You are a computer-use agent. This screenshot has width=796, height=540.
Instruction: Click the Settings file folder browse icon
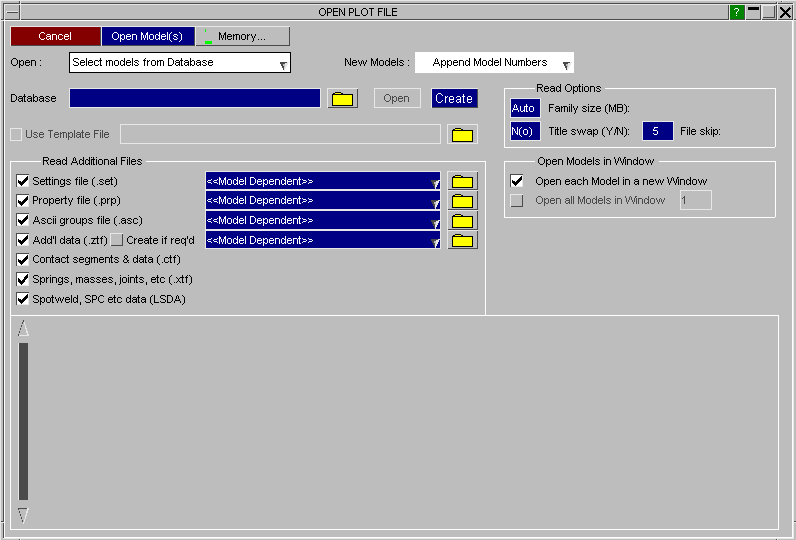tap(462, 181)
